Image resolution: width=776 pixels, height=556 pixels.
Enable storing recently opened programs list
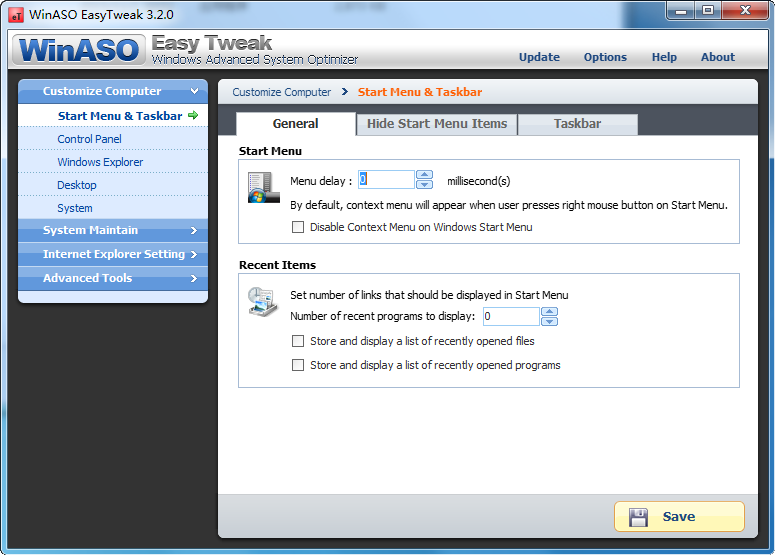298,365
